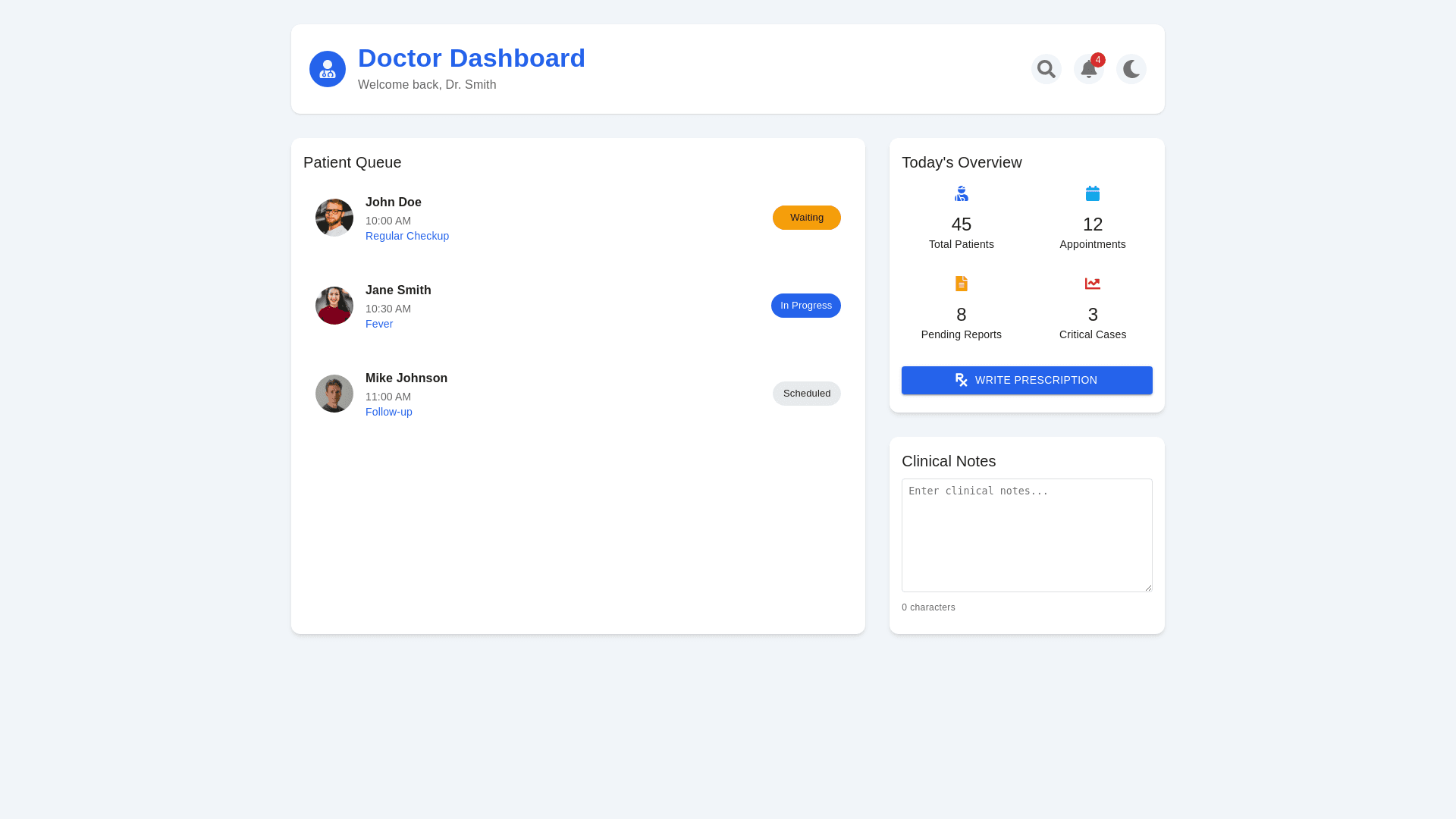Click the doctor avatar logo icon

328,69
